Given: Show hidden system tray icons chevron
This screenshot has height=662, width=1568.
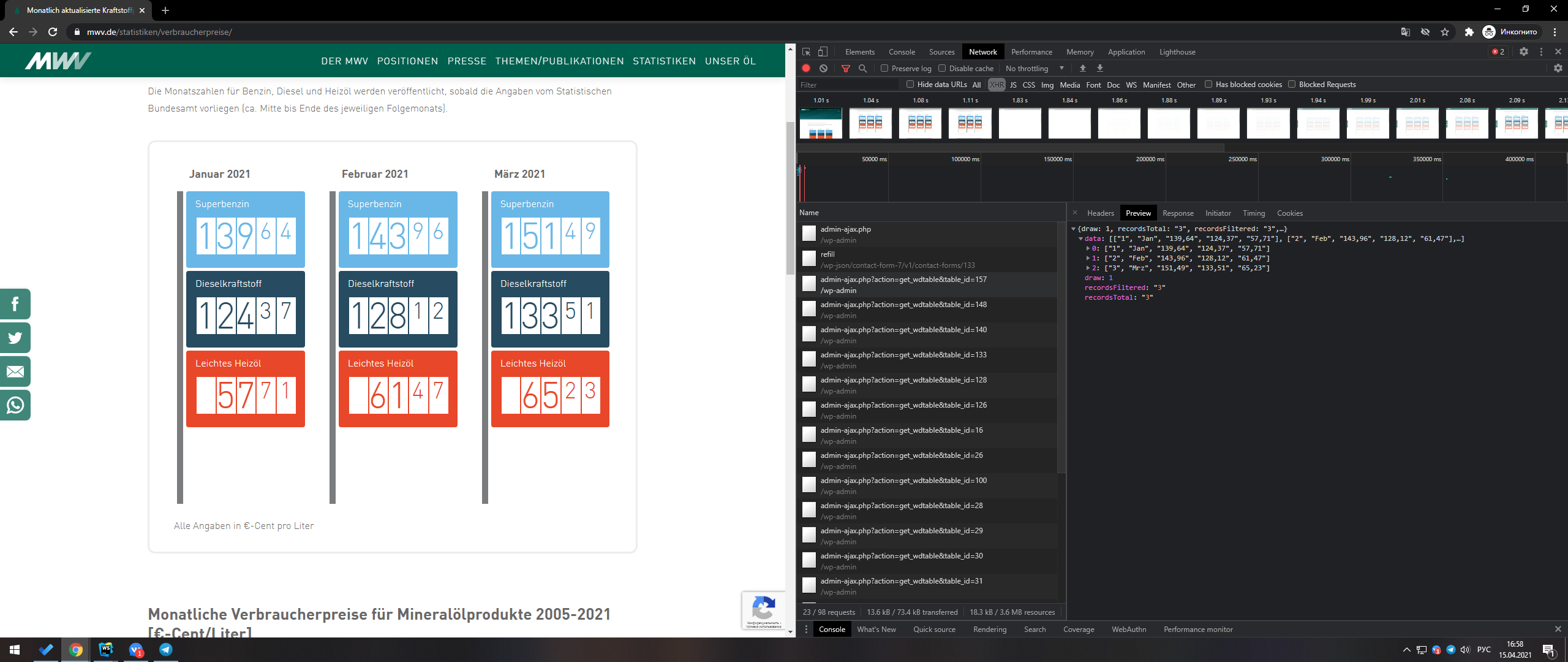Looking at the screenshot, I should 1406,650.
